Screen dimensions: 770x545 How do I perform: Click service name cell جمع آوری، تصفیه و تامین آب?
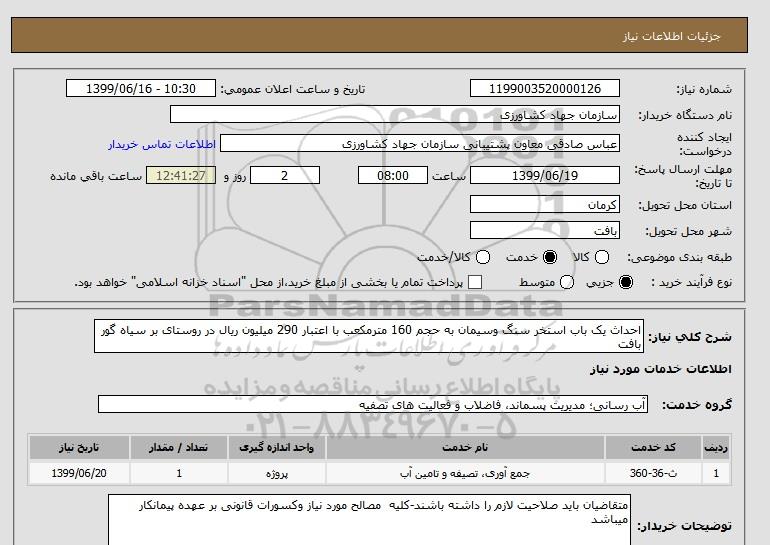[465, 473]
